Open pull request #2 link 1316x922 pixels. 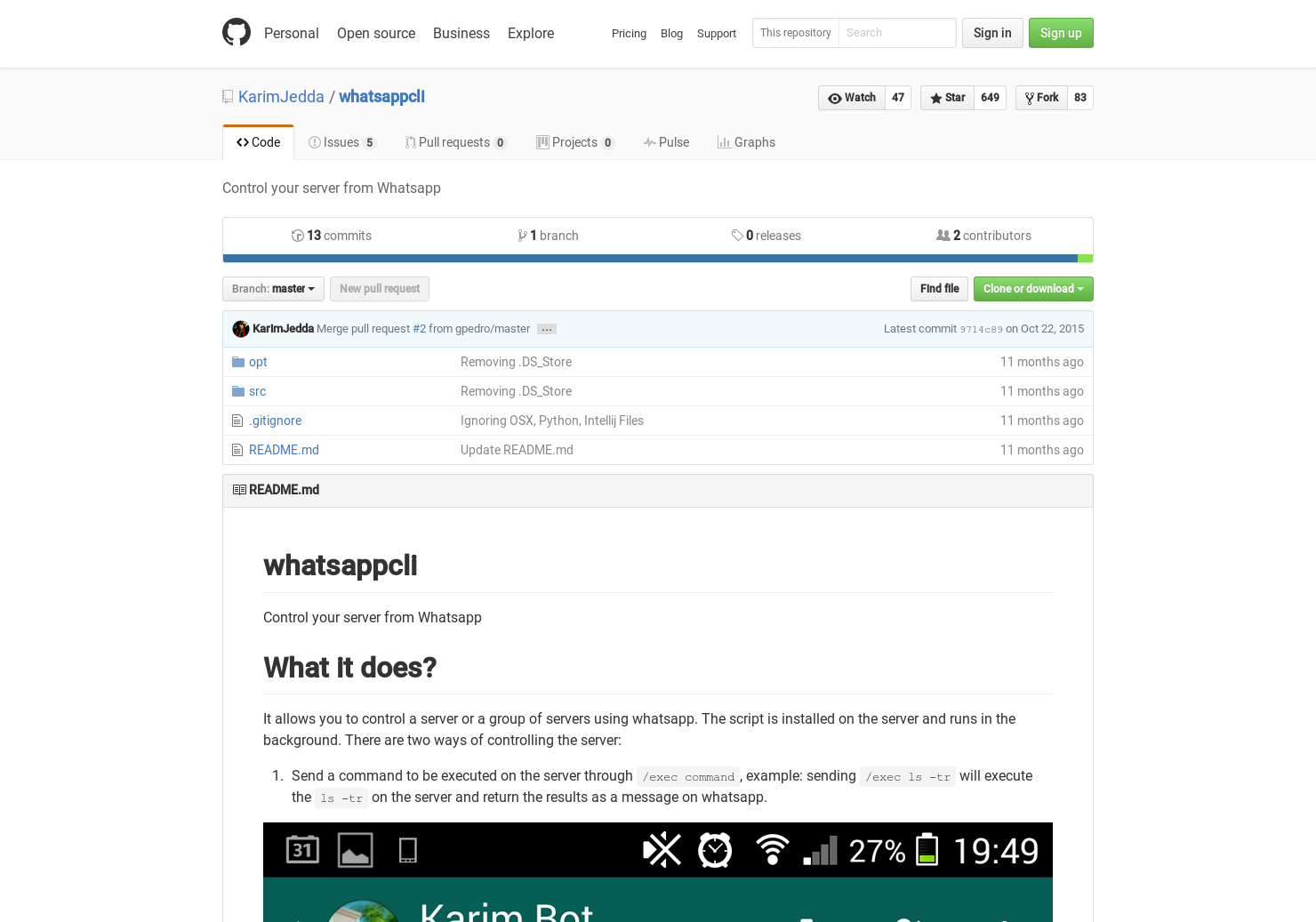coord(419,329)
